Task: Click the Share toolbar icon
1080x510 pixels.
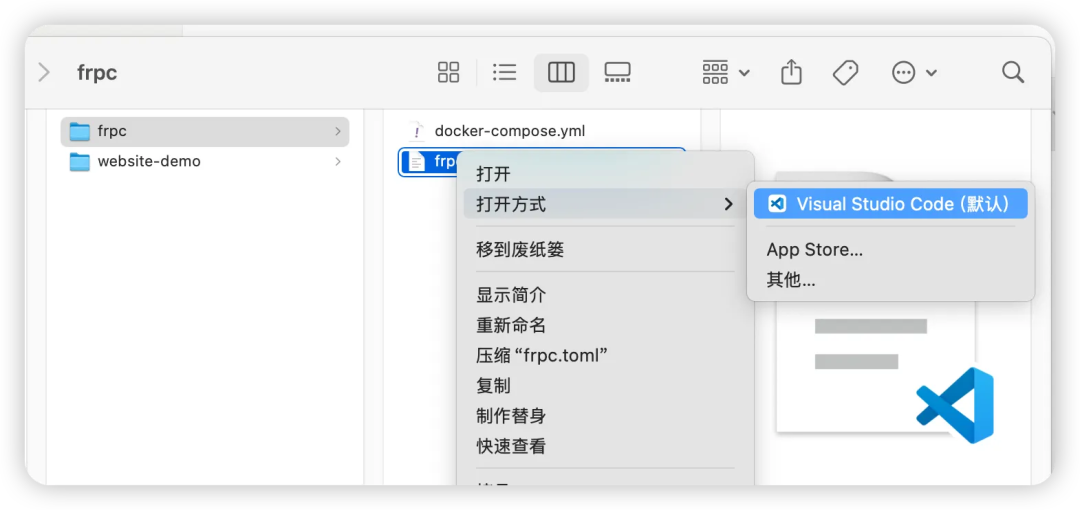Action: [791, 72]
